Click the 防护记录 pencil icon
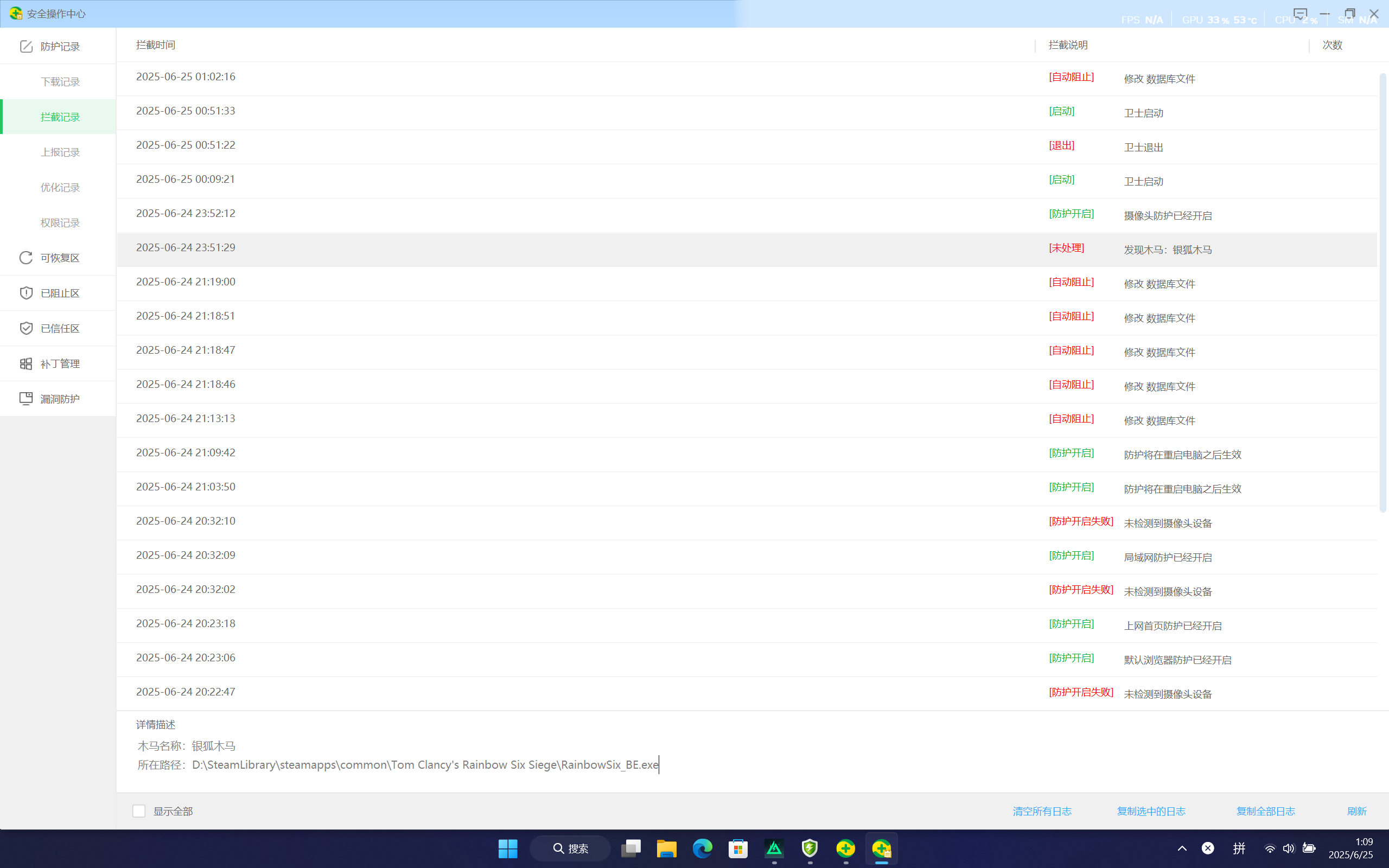 coord(26,47)
